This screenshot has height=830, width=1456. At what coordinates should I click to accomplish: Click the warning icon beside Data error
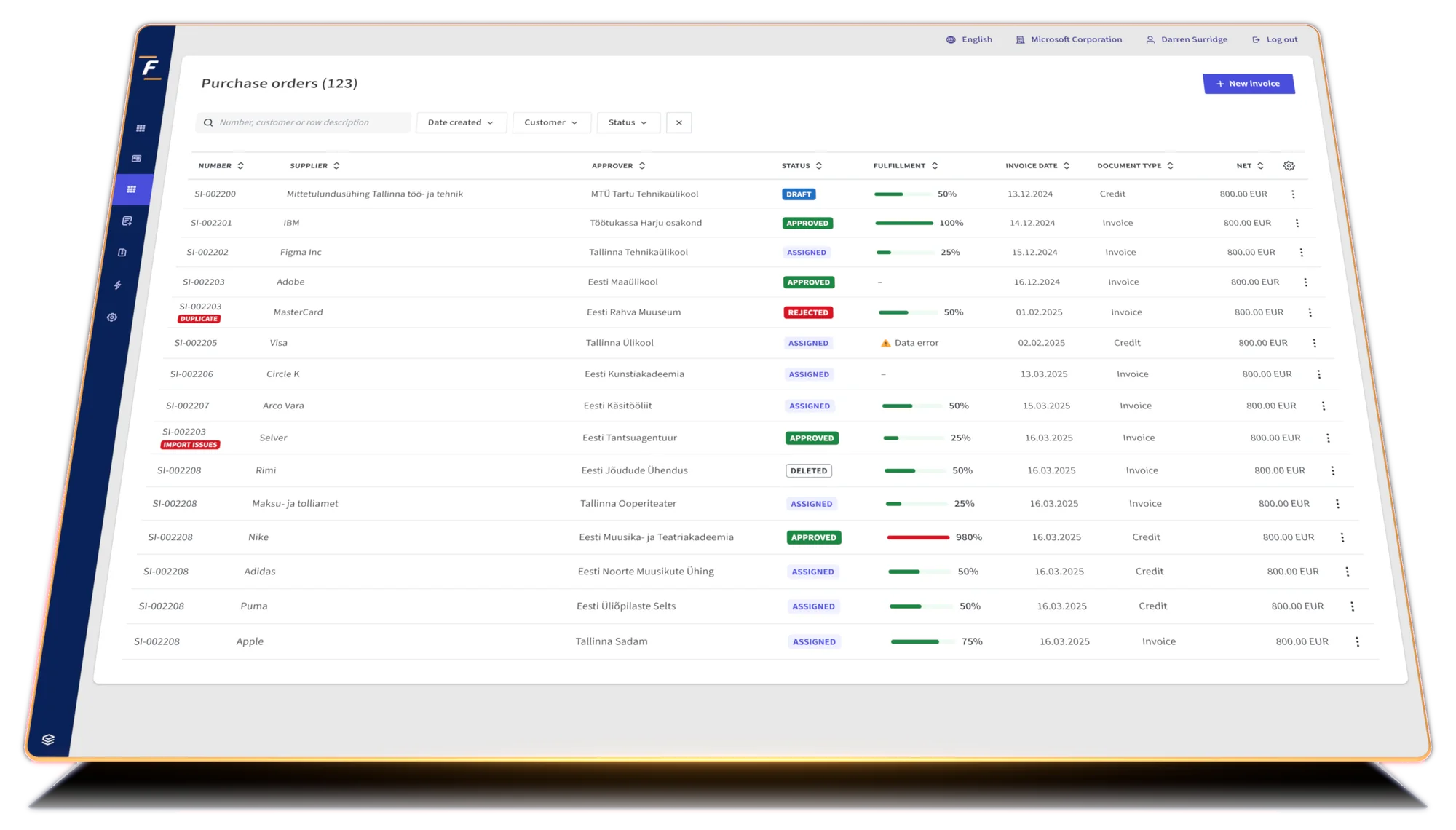885,343
